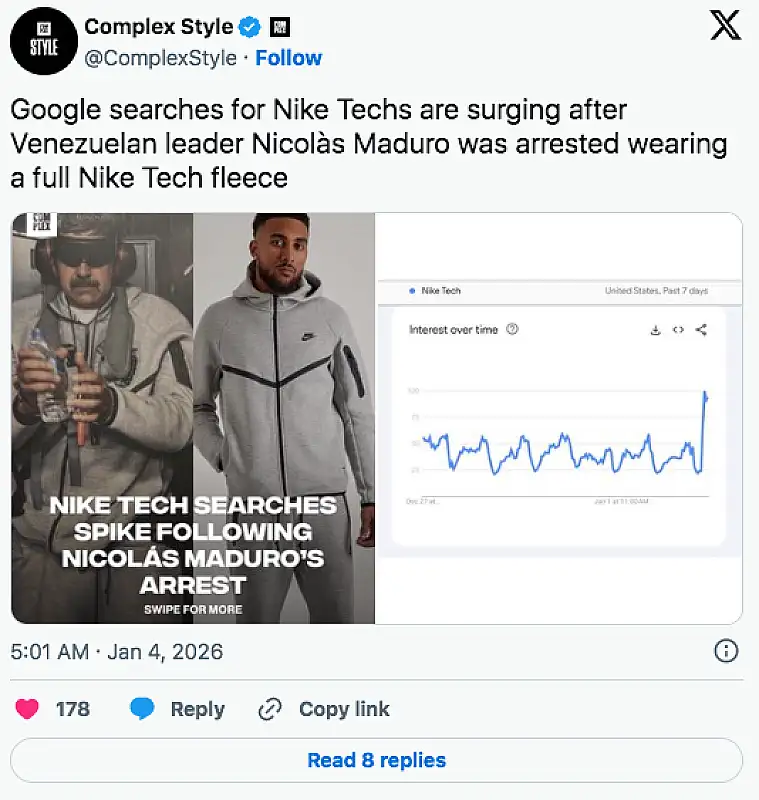Screen dimensions: 759x800
Task: Like the tweet with the heart icon
Action: [x=28, y=709]
